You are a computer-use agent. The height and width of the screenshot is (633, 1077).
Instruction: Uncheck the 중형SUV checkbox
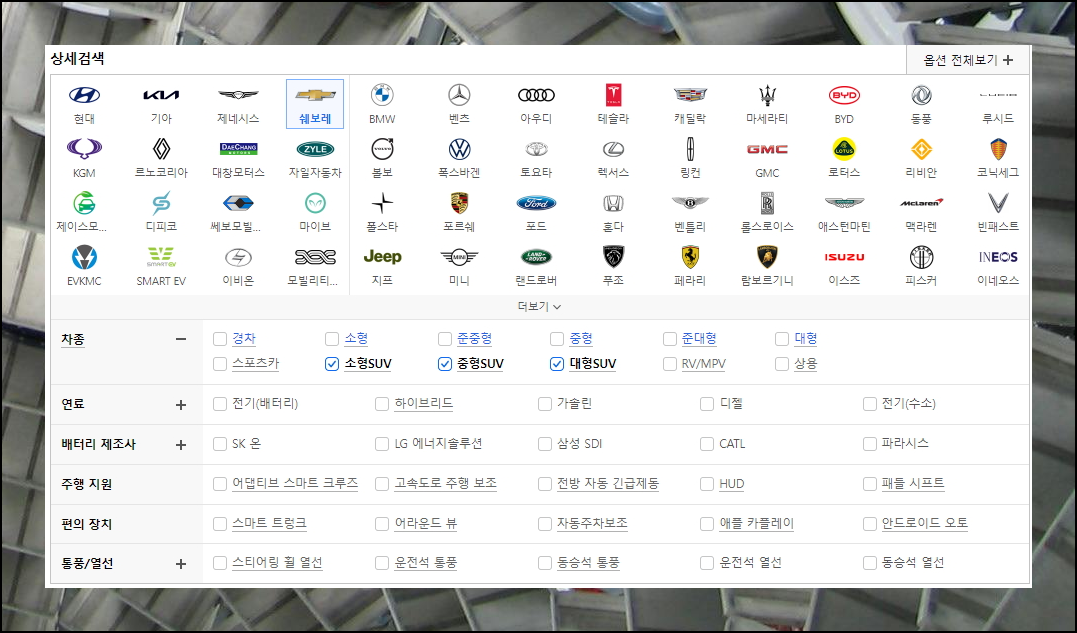(x=444, y=364)
